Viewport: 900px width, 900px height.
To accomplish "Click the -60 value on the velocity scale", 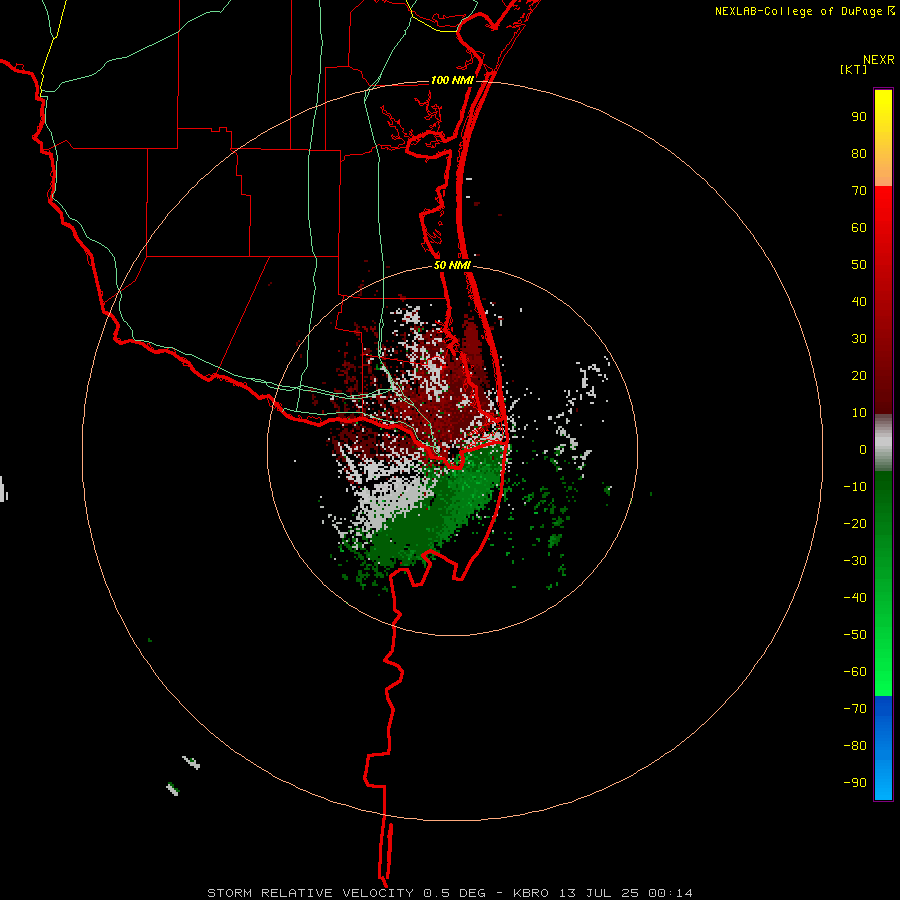I will coord(855,672).
